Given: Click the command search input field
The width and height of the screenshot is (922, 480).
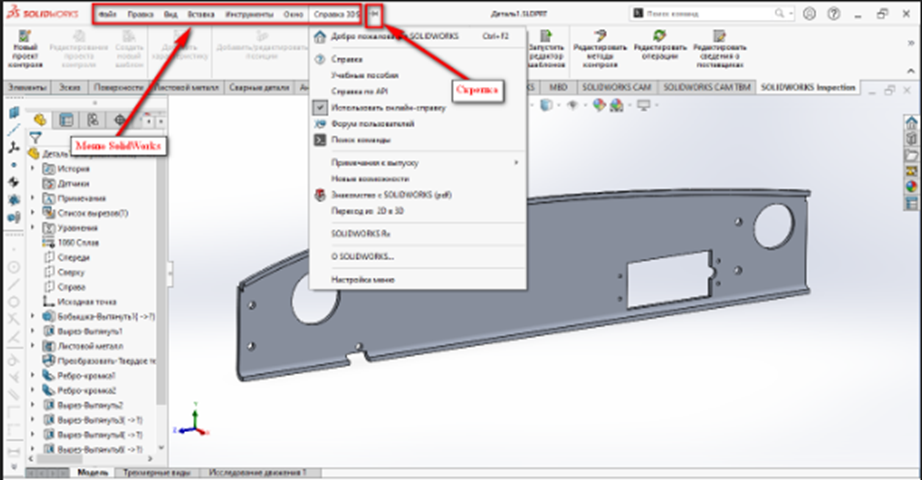Looking at the screenshot, I should [710, 13].
